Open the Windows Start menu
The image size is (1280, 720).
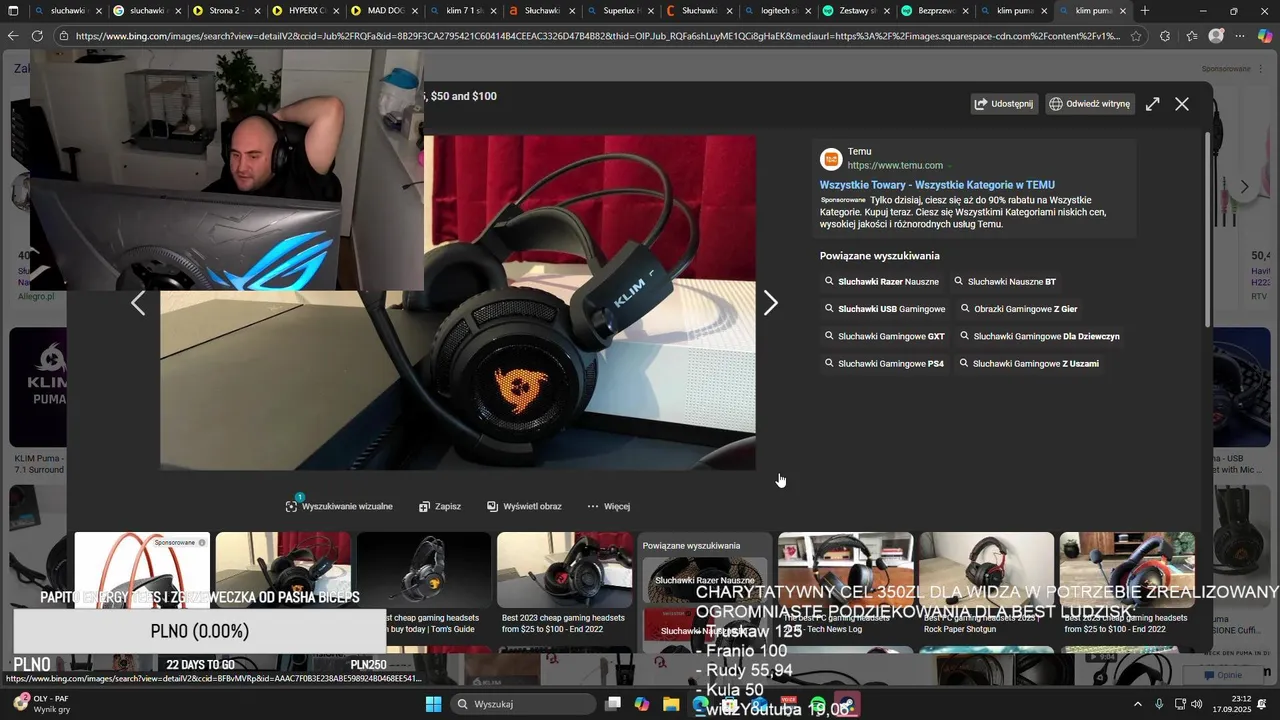433,704
